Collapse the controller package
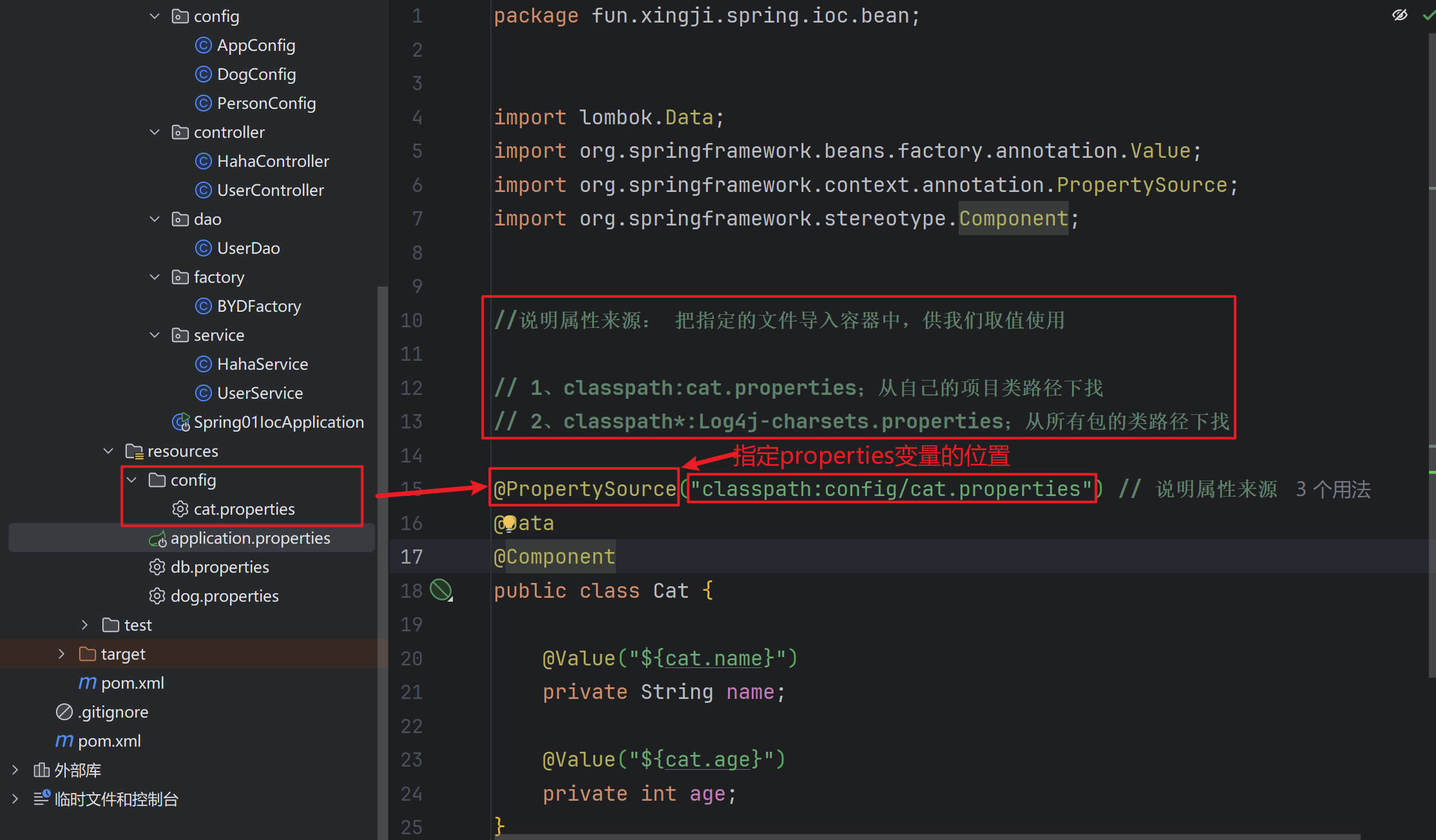Image resolution: width=1436 pixels, height=840 pixels. pos(155,132)
